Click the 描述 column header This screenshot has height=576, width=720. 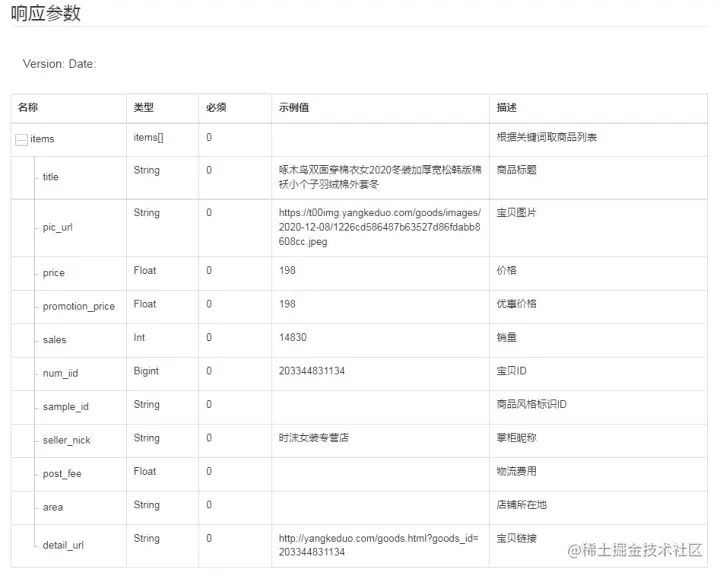(506, 107)
